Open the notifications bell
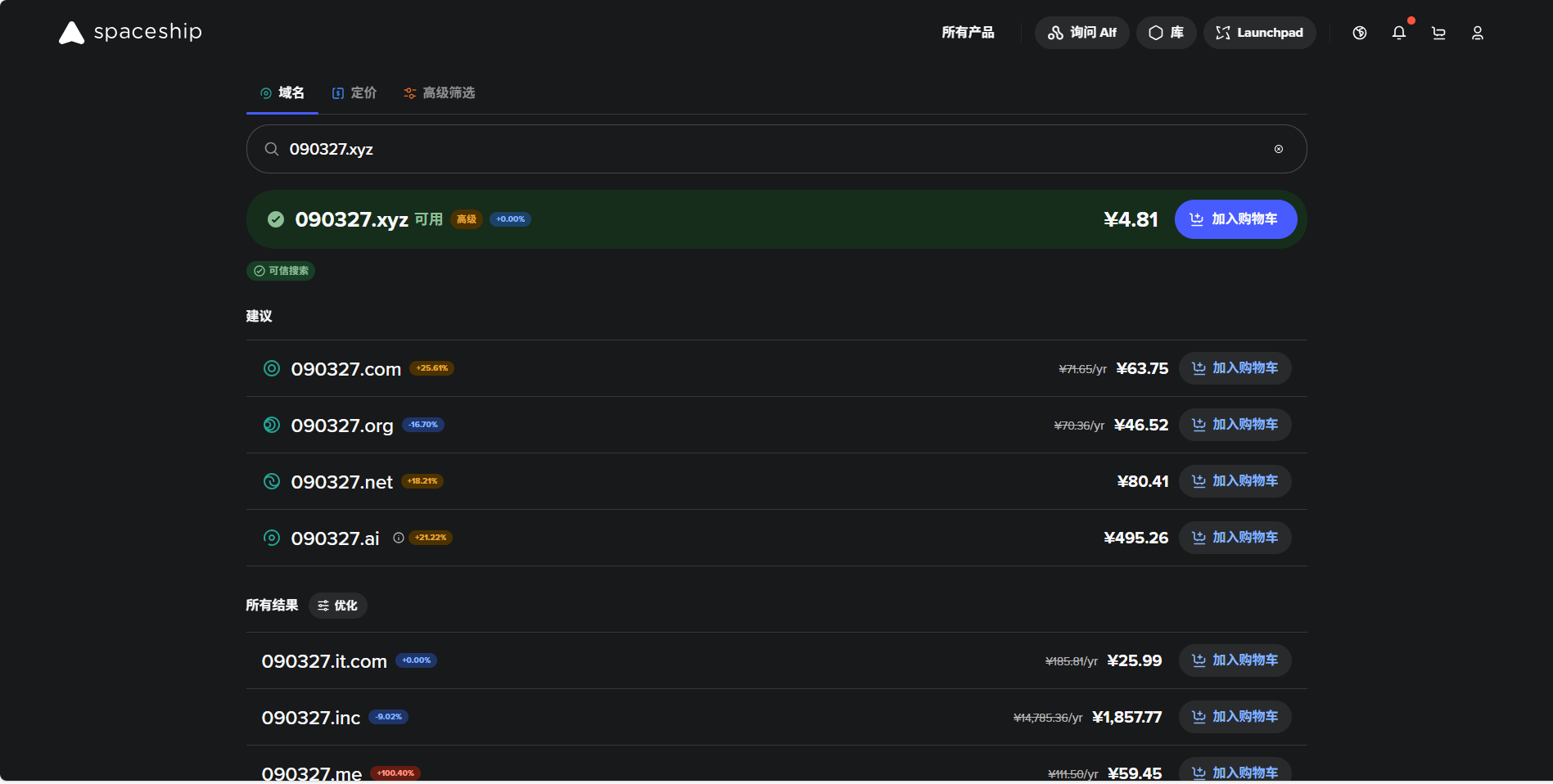Screen dimensions: 1553x784 point(1398,33)
